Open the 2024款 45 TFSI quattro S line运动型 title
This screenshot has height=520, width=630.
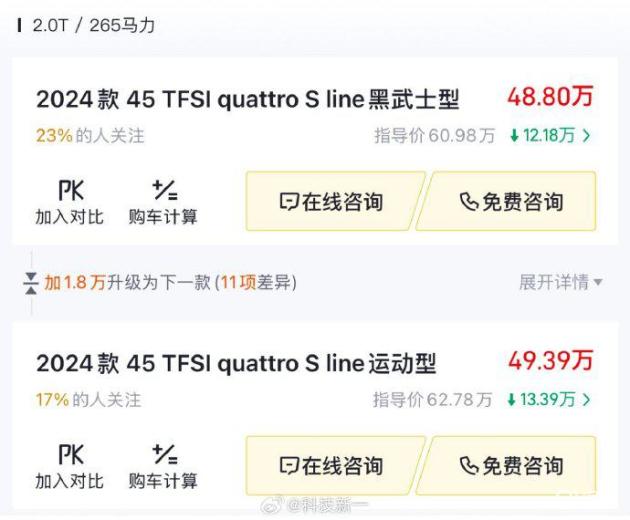tap(236, 363)
